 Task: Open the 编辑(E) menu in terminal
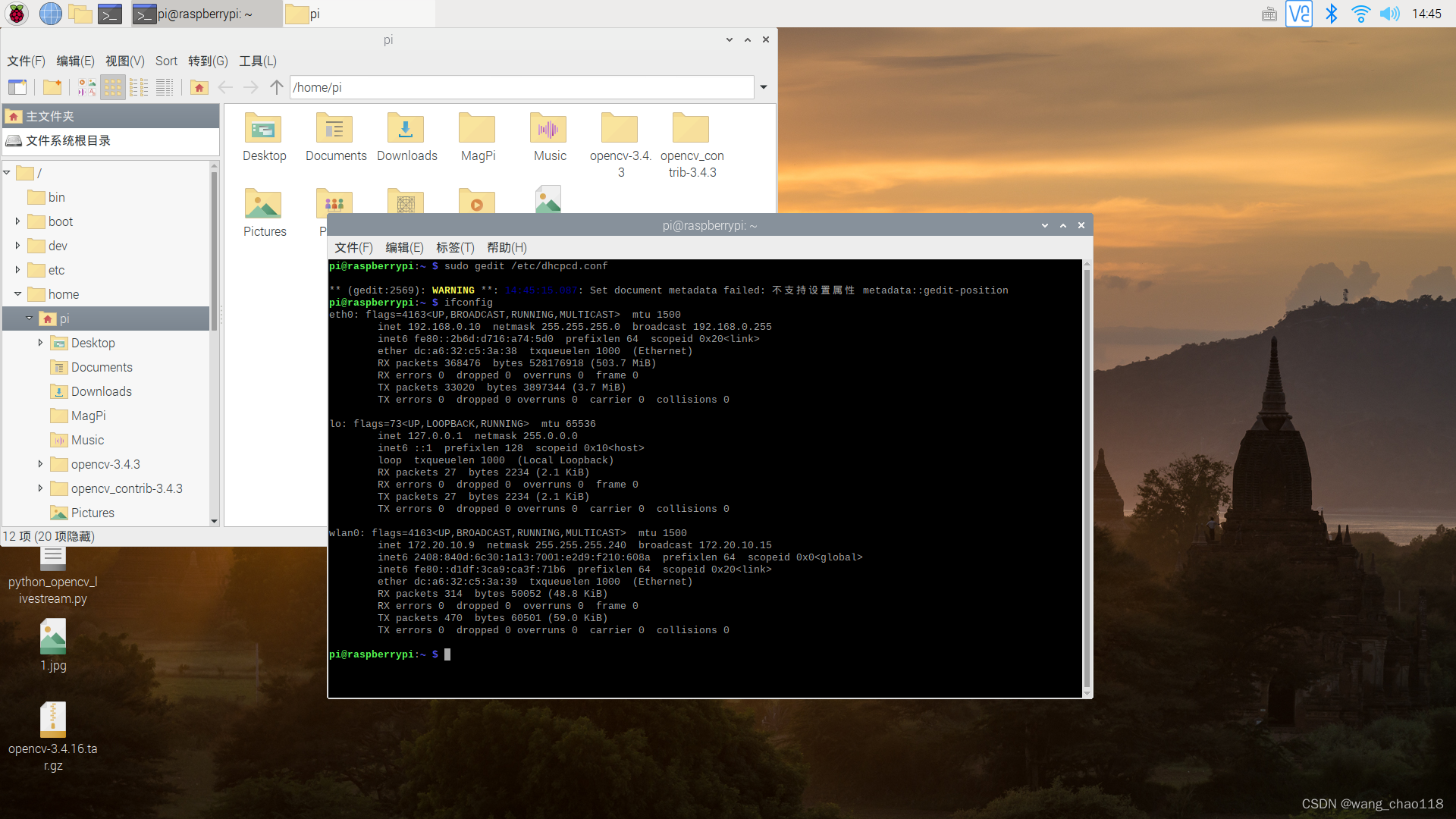(x=404, y=247)
